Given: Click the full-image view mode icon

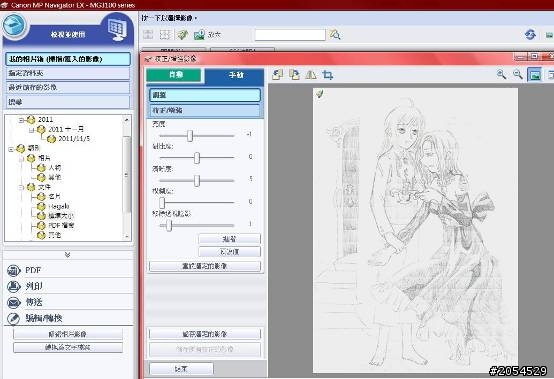Looking at the screenshot, I should tap(535, 75).
